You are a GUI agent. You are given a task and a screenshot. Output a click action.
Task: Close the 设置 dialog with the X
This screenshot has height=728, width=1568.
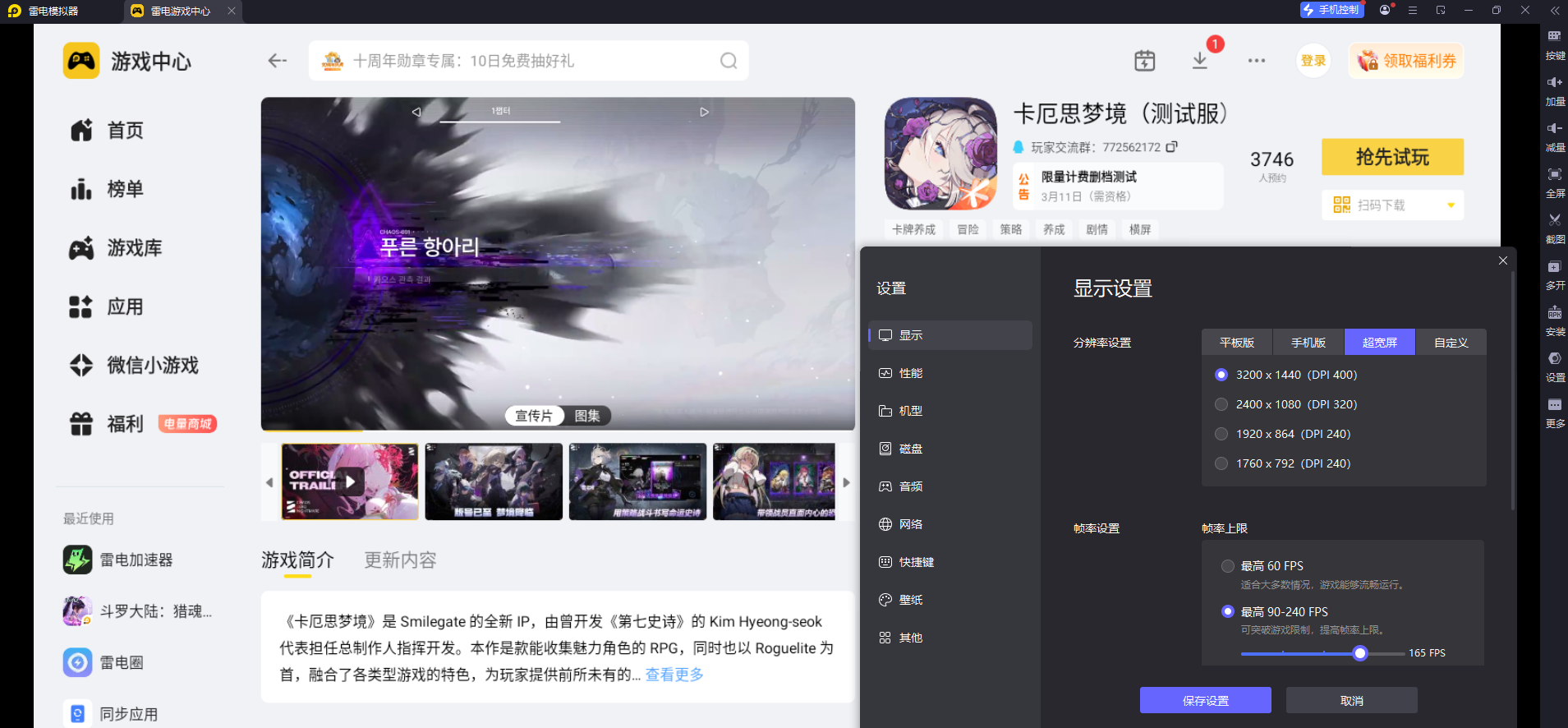point(1503,260)
